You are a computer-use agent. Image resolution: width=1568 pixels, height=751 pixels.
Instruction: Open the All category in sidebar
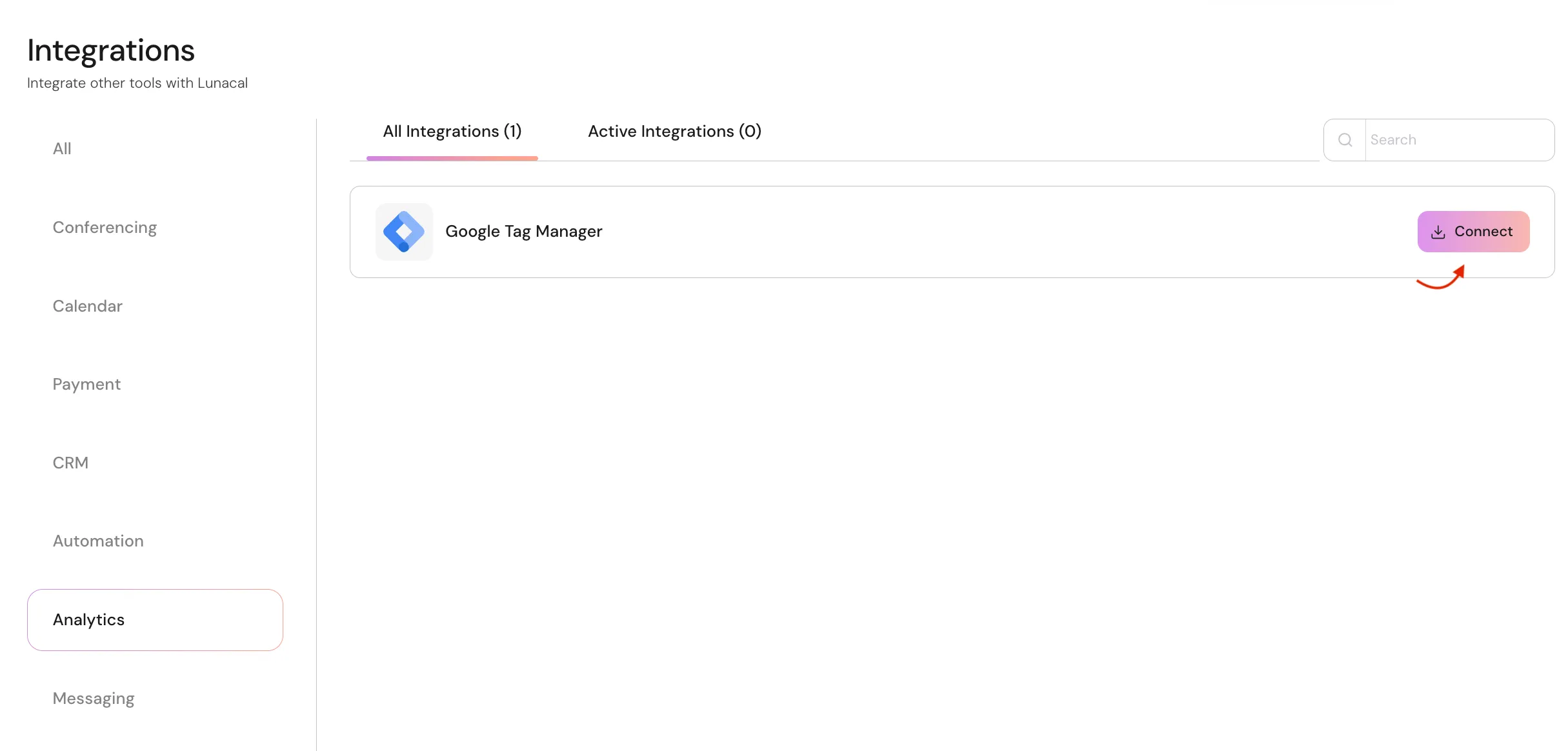[62, 149]
